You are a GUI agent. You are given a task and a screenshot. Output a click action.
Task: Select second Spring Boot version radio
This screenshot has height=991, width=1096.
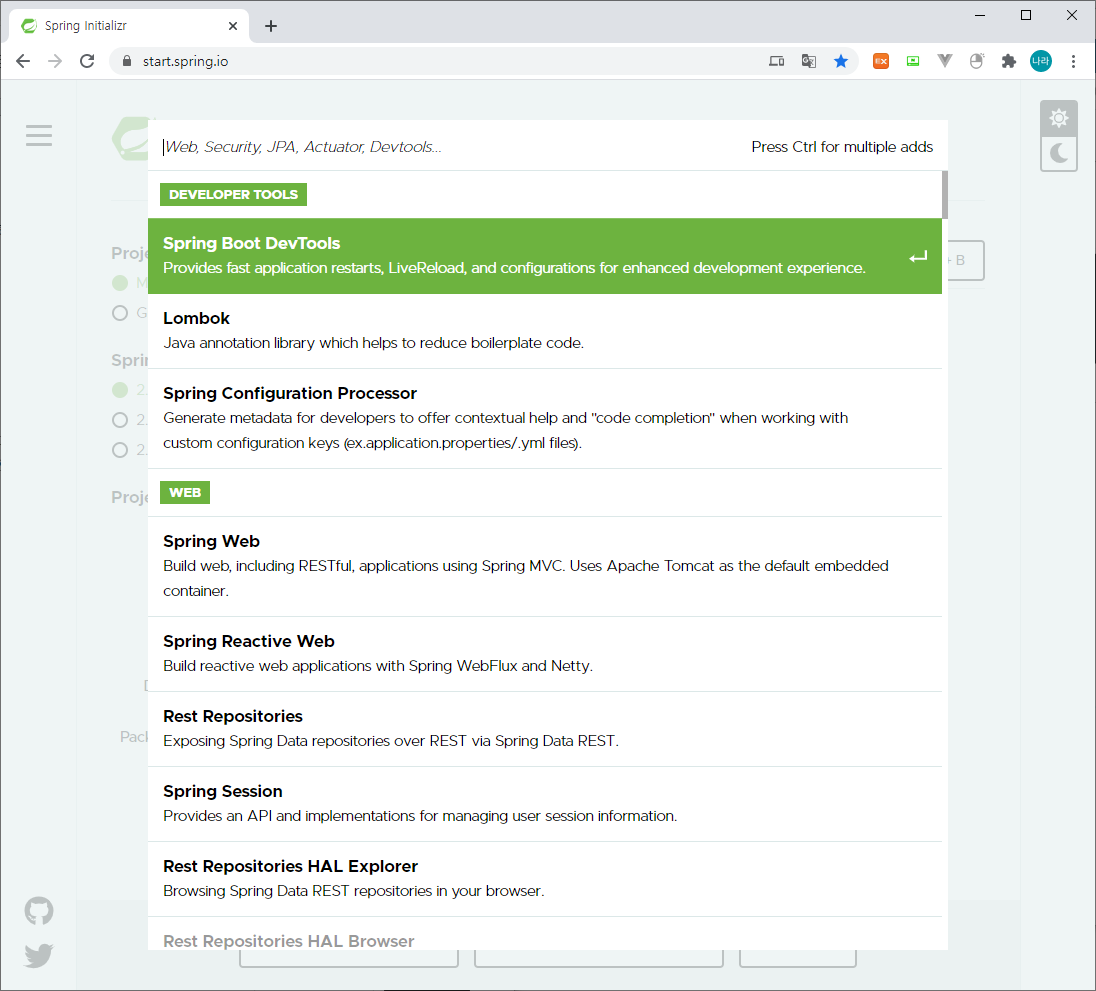click(x=120, y=419)
